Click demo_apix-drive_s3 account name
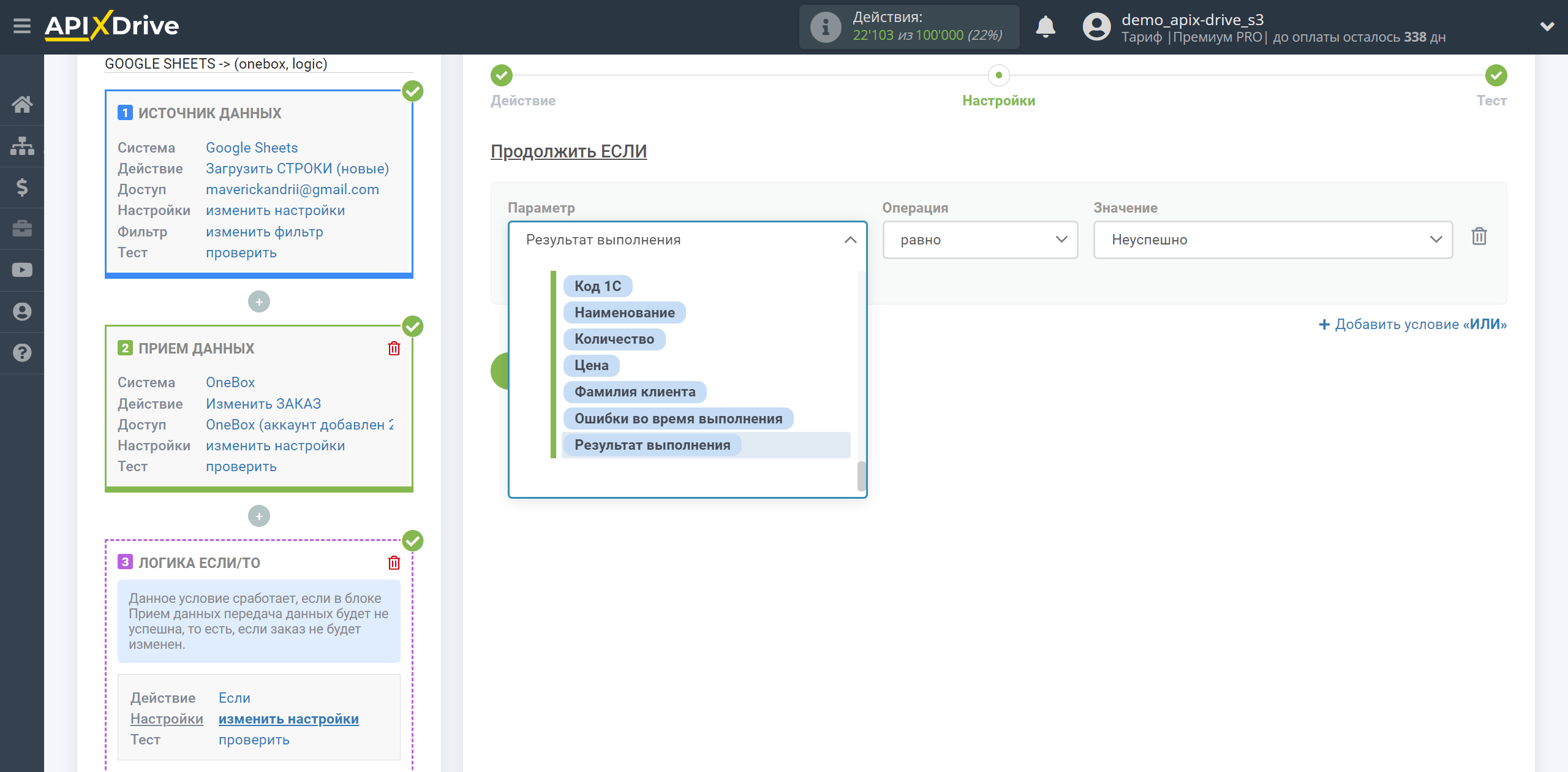This screenshot has height=772, width=1568. click(x=1192, y=20)
